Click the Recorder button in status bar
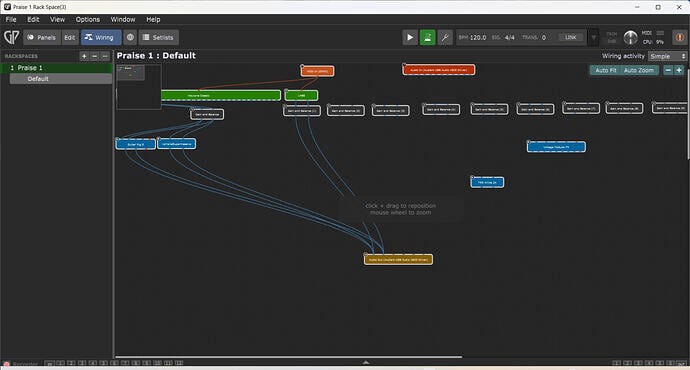 pos(21,364)
